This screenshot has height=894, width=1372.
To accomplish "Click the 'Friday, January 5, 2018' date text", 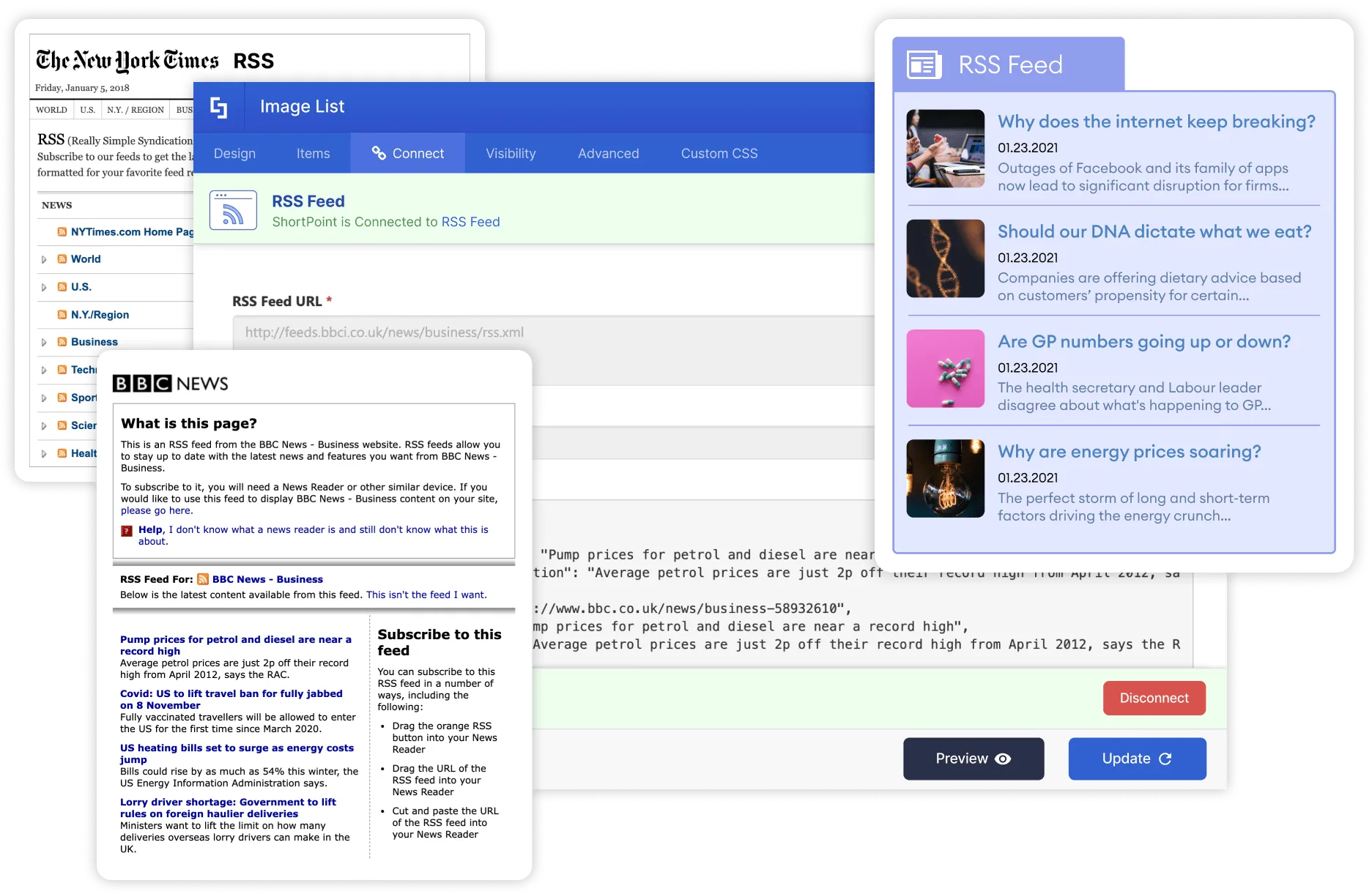I will tap(82, 88).
